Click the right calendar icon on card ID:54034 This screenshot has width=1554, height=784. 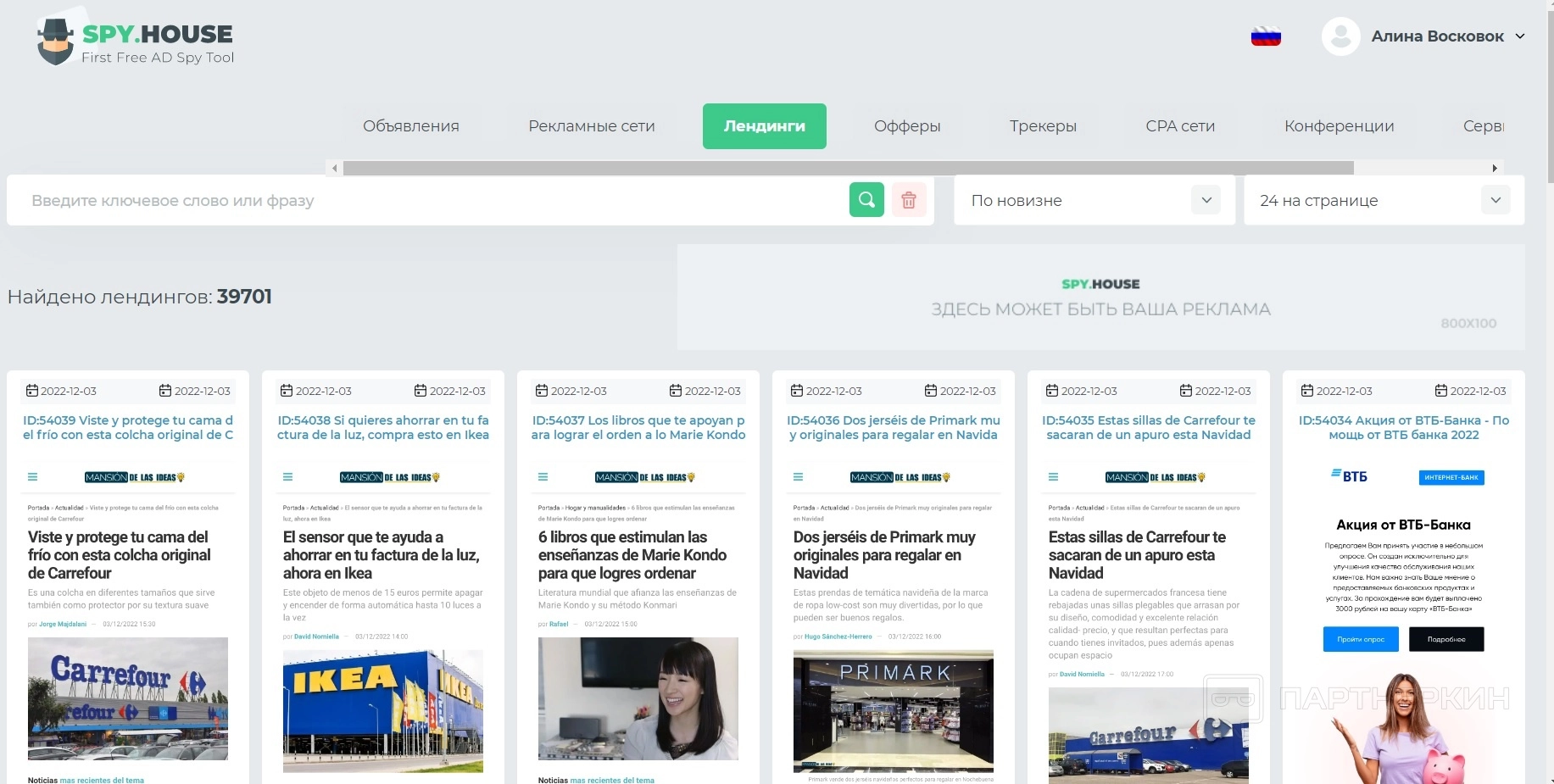point(1441,391)
